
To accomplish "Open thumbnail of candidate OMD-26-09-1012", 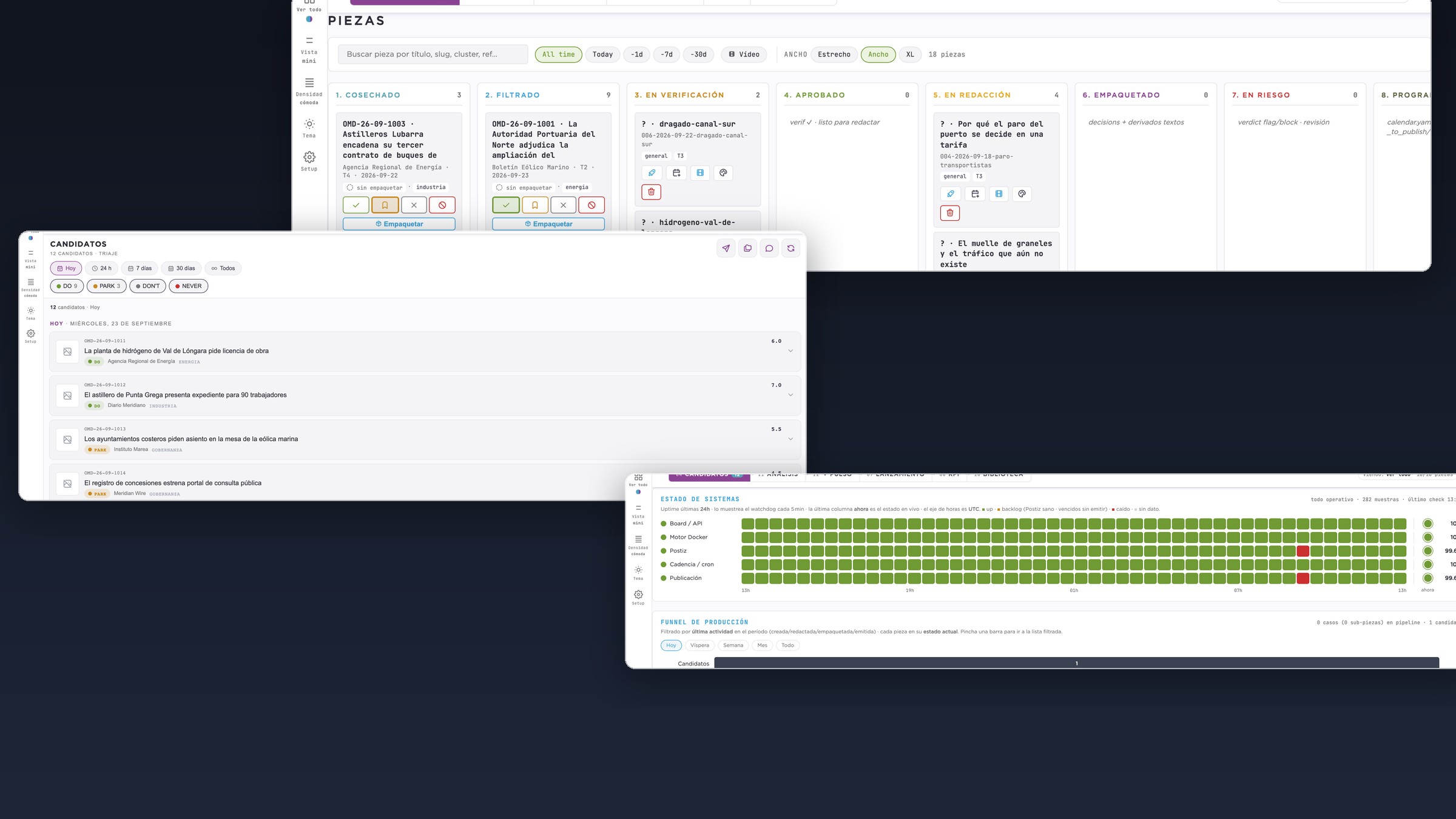I will (x=67, y=396).
